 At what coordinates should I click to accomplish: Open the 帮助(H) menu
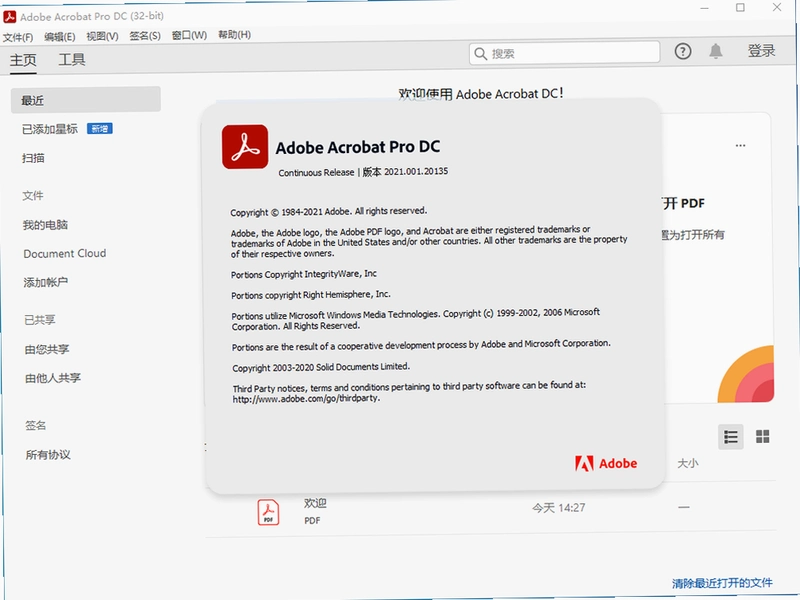coord(234,35)
